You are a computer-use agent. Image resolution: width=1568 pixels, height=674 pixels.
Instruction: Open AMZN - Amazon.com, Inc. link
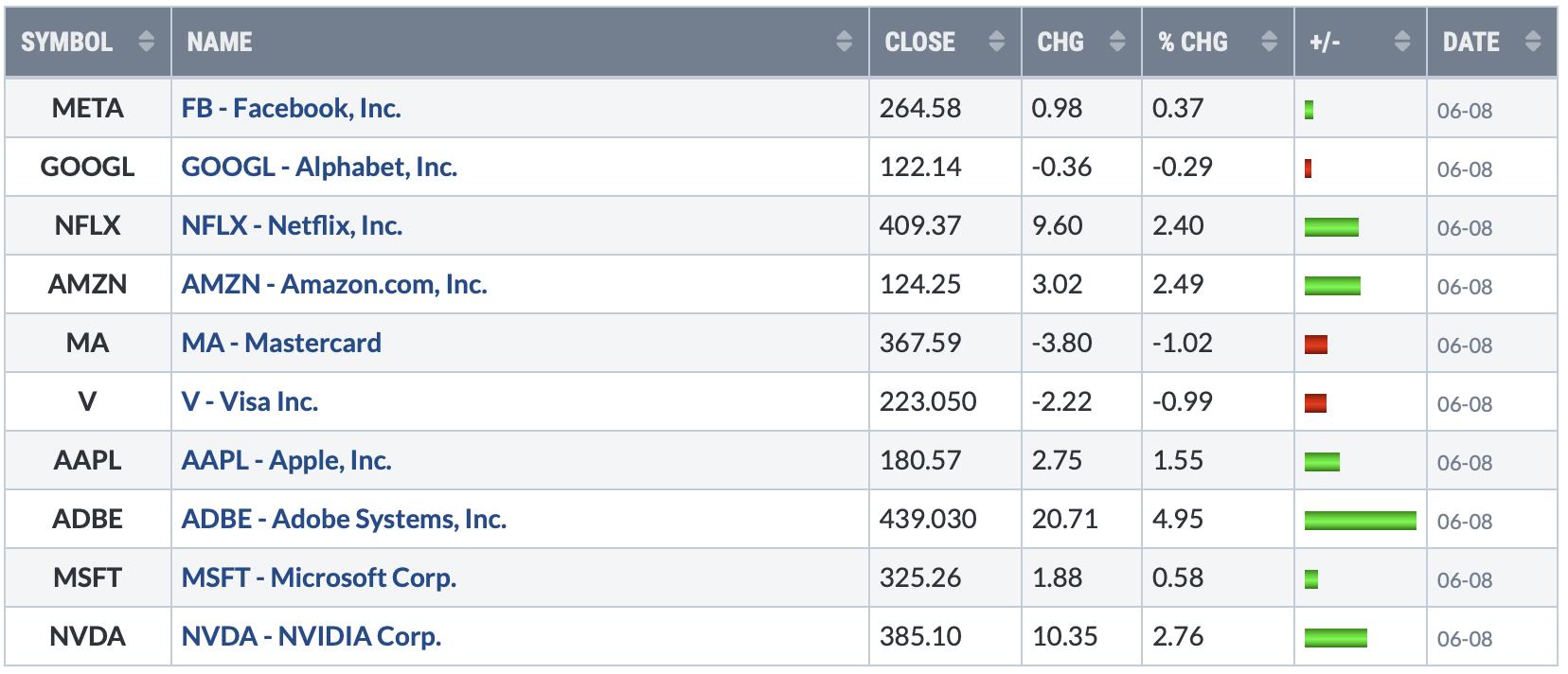[334, 284]
